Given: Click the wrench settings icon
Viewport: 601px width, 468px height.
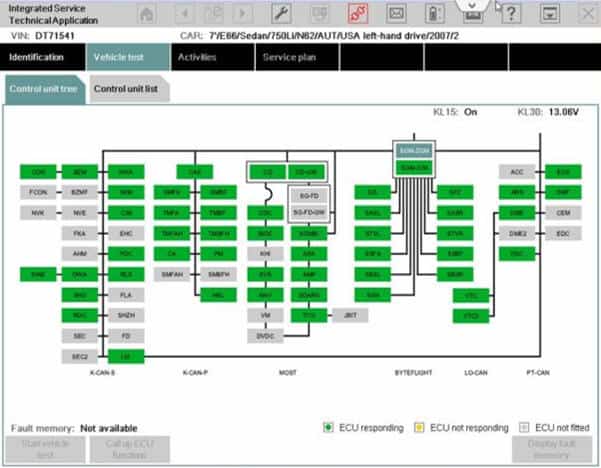Looking at the screenshot, I should [x=282, y=13].
